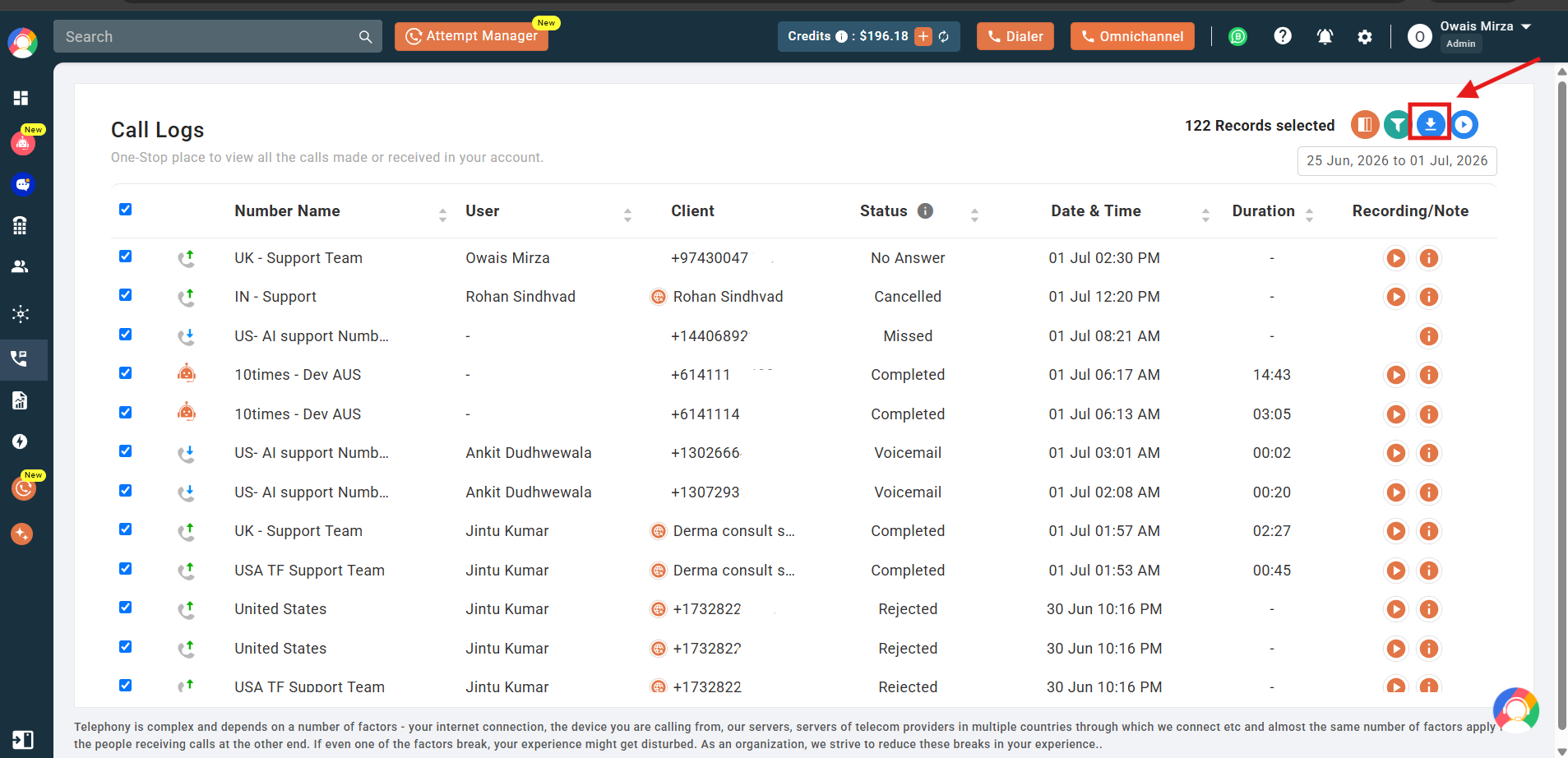Image resolution: width=1568 pixels, height=758 pixels.
Task: Click the sidebar expand icon at bottom left
Action: pyautogui.click(x=22, y=740)
